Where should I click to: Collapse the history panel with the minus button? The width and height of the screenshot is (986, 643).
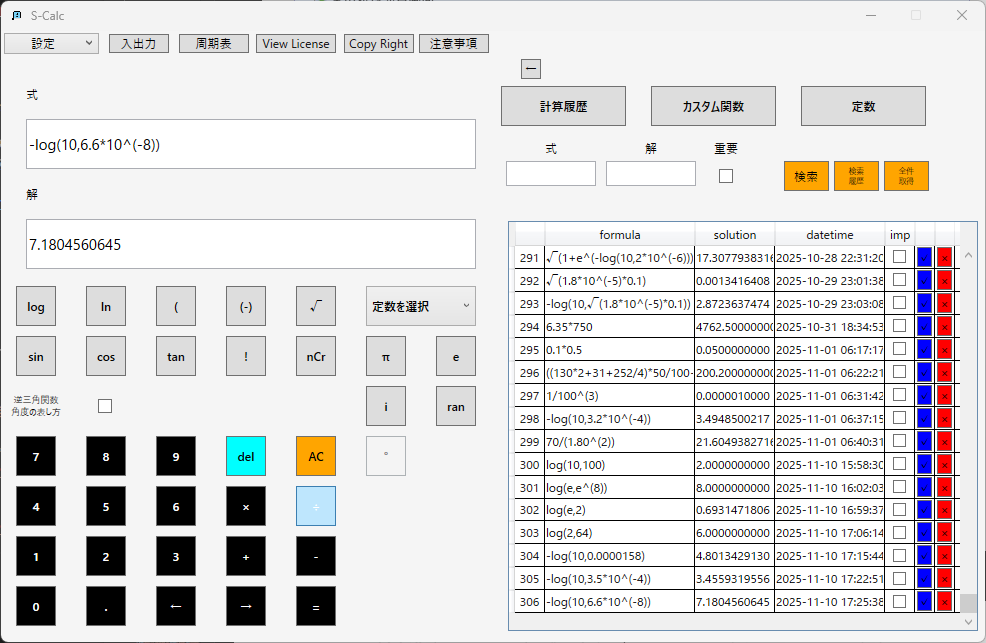pyautogui.click(x=531, y=68)
